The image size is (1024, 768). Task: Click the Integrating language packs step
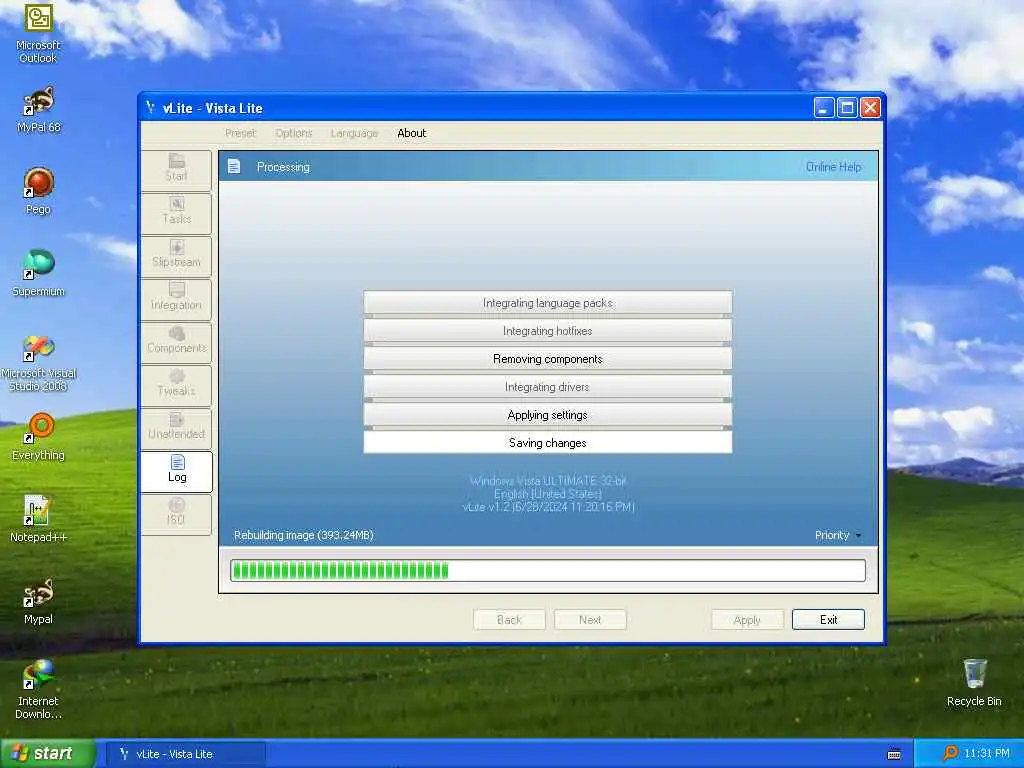[548, 303]
